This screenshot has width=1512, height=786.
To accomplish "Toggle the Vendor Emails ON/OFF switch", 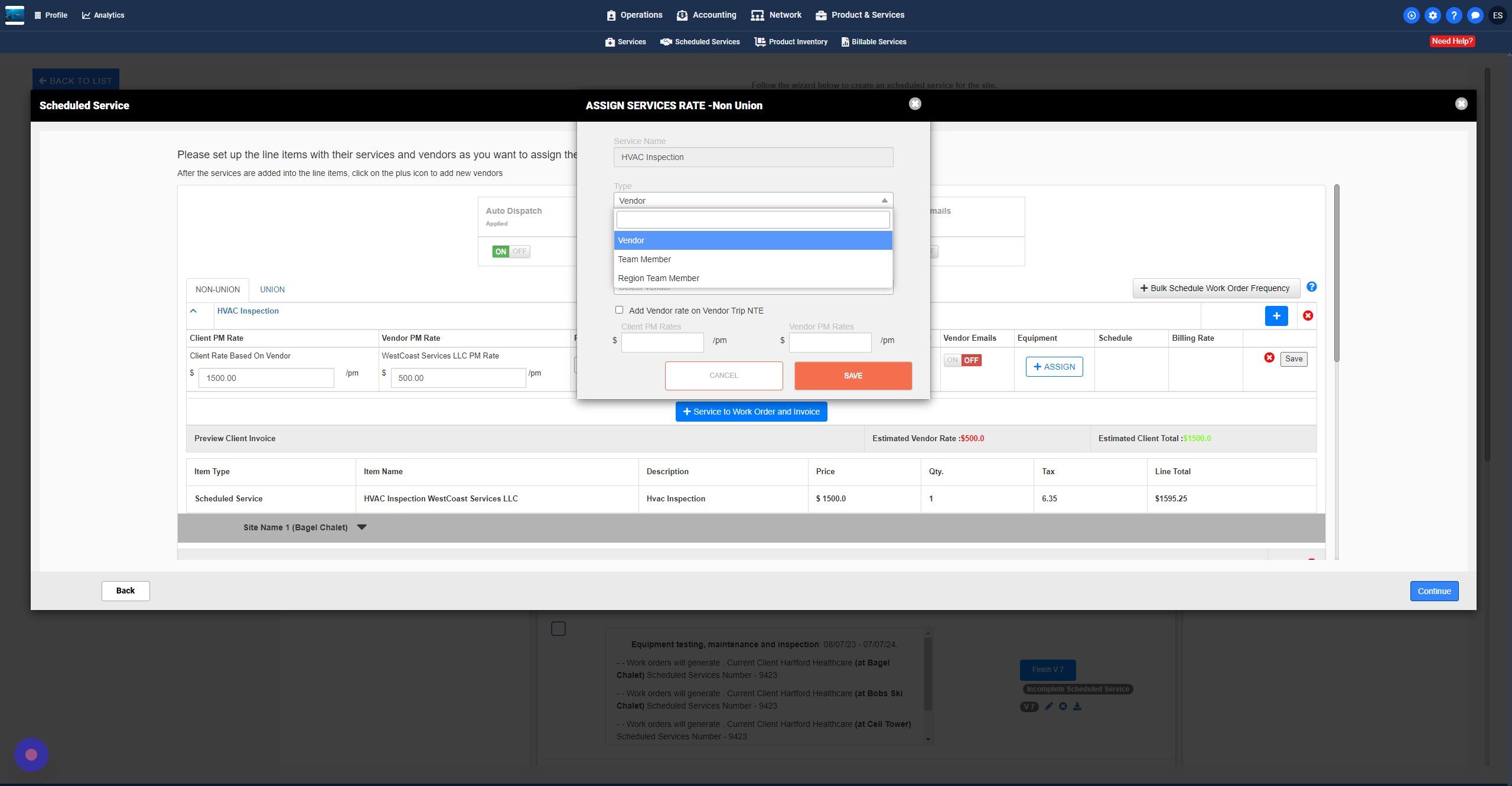I will (x=962, y=360).
